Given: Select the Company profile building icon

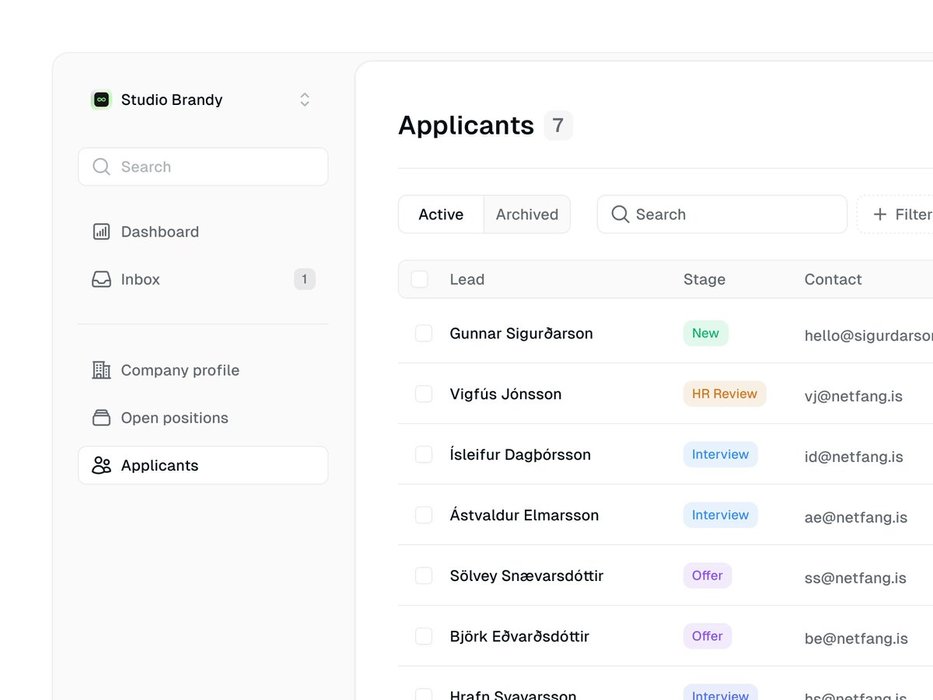Looking at the screenshot, I should coord(101,370).
